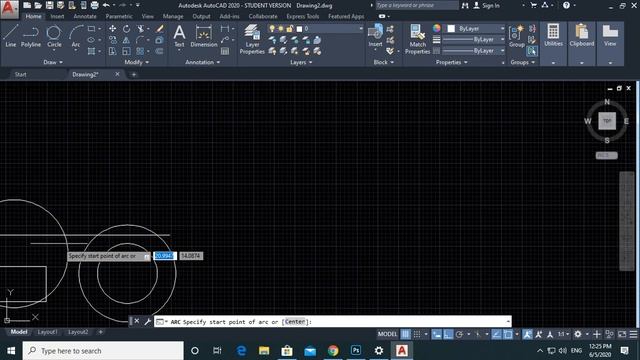Open Photoshop from Windows taskbar
The width and height of the screenshot is (640, 360).
(356, 350)
